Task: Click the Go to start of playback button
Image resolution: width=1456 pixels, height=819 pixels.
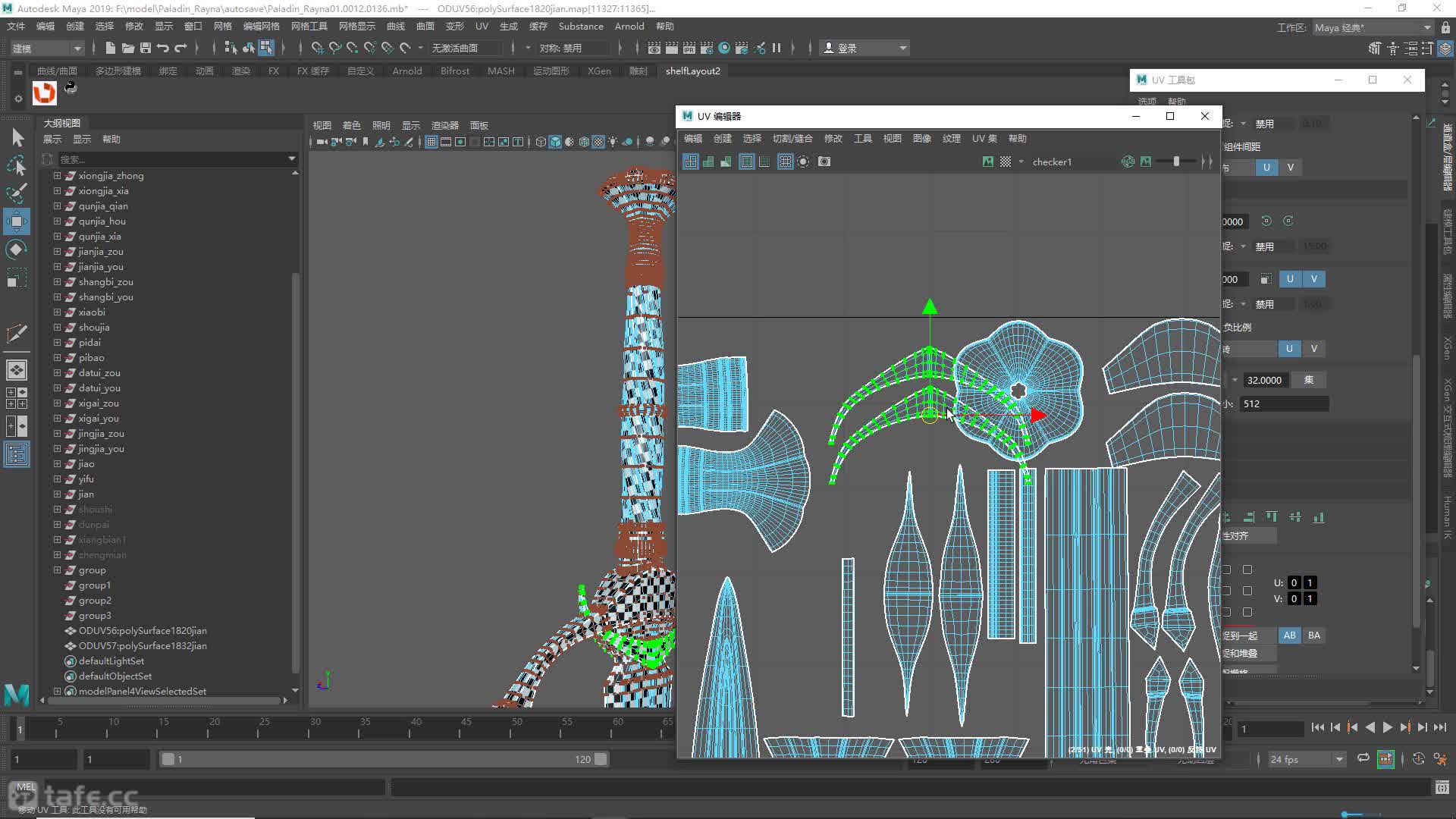Action: tap(1317, 727)
